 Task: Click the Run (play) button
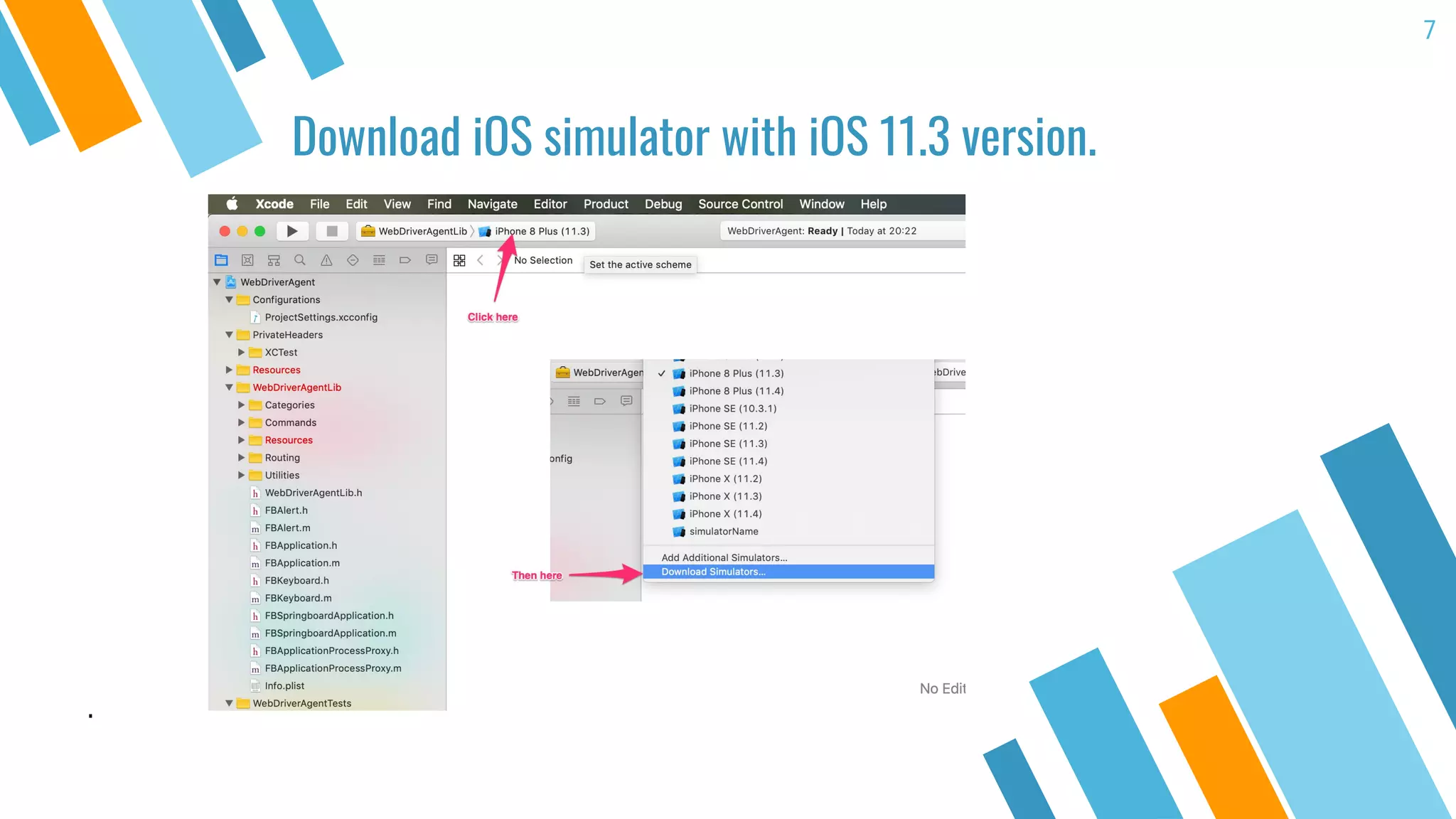(x=292, y=231)
